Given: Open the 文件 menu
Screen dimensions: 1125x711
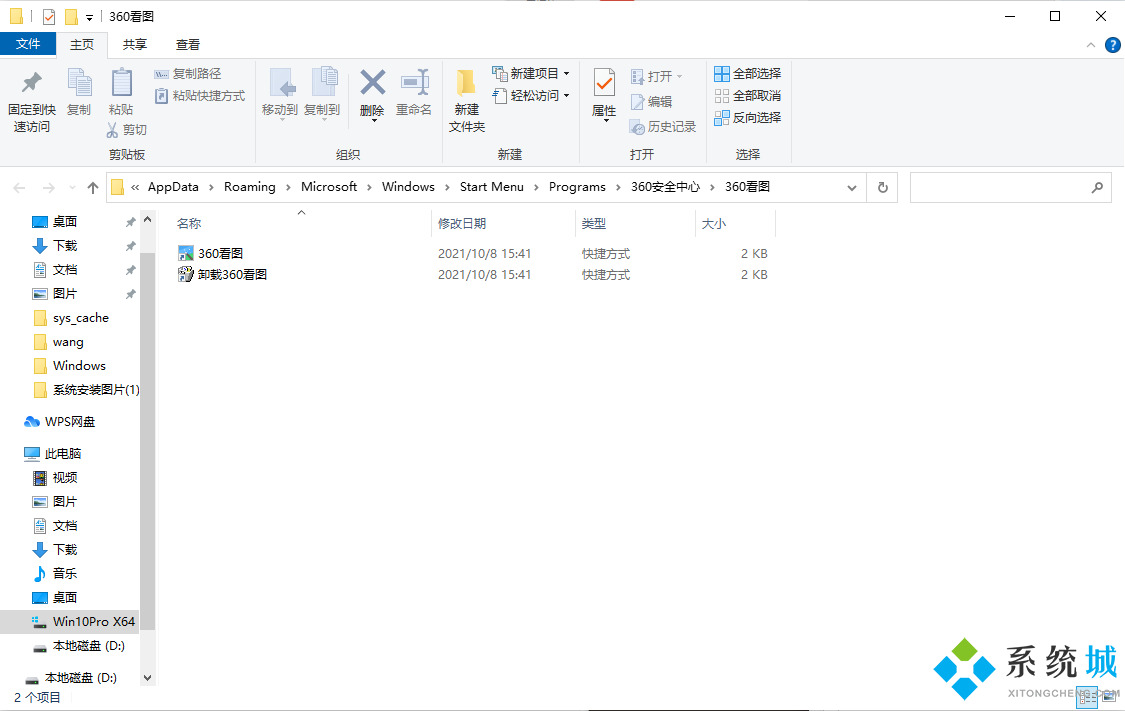Looking at the screenshot, I should [x=29, y=44].
